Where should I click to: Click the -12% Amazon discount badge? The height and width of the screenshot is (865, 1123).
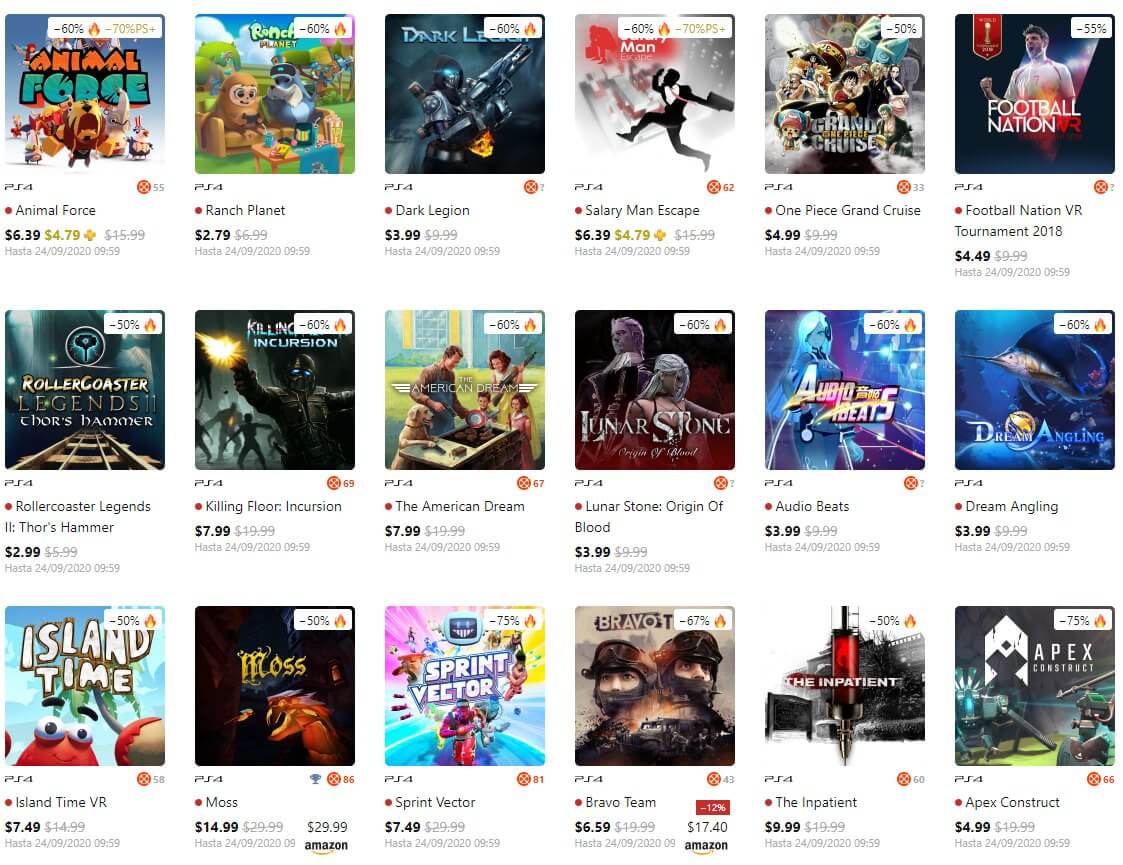pyautogui.click(x=713, y=807)
